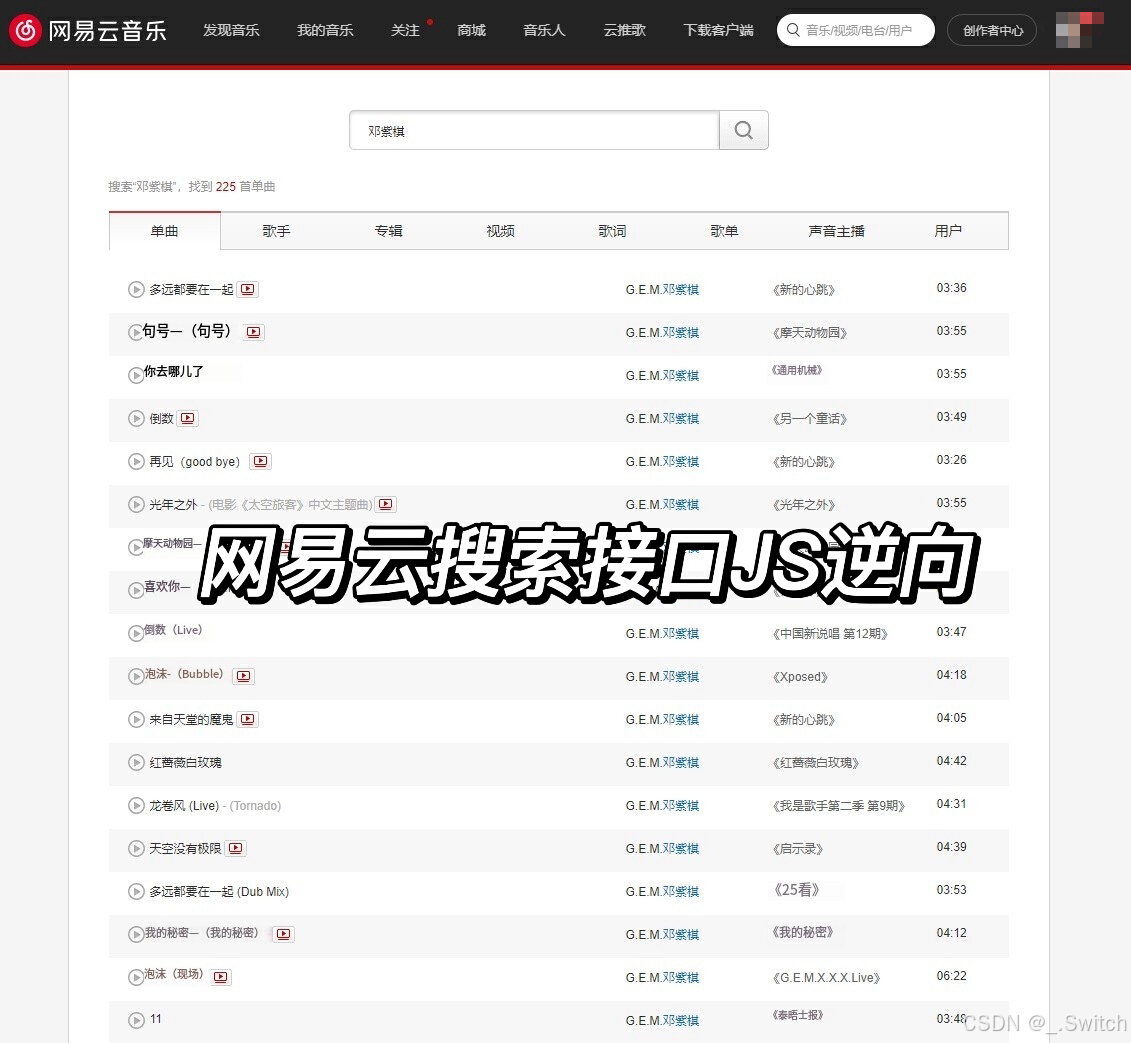This screenshot has height=1043, width=1131.
Task: Open song title 龙卷风 (Live)
Action: [184, 806]
